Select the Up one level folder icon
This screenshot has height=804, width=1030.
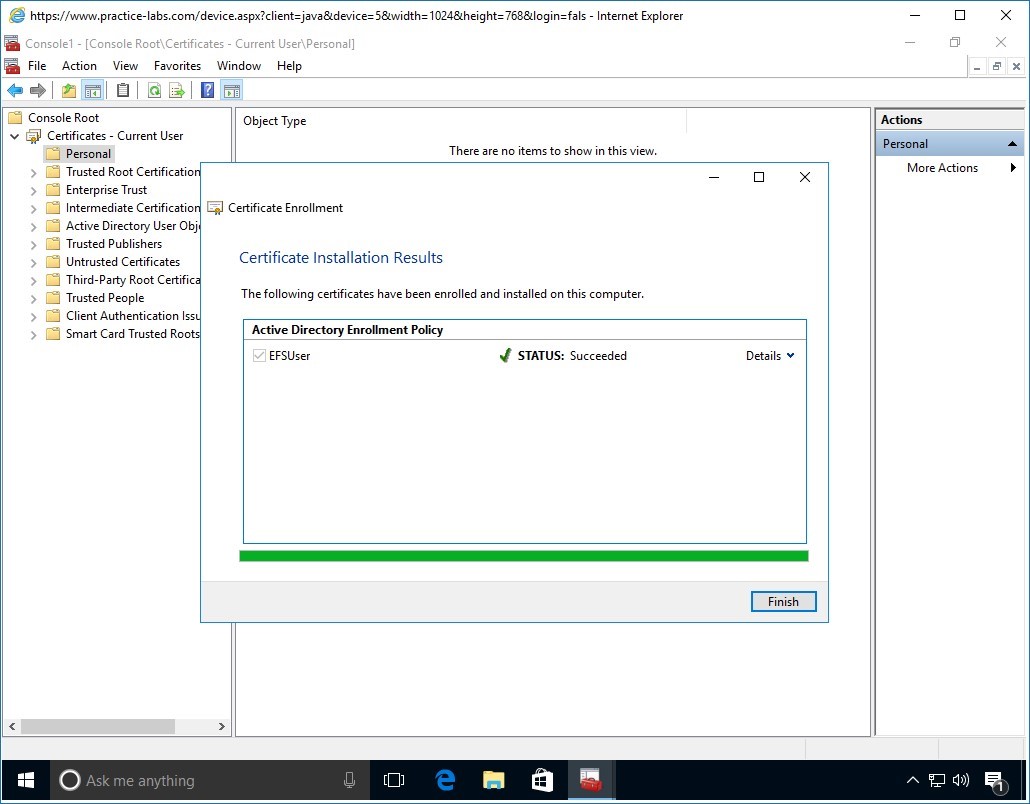pos(67,90)
